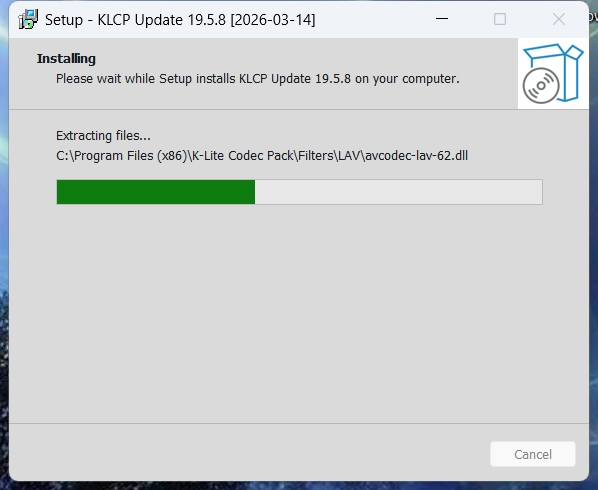Close the KLCP Update setup window
This screenshot has width=598, height=490.
559,19
